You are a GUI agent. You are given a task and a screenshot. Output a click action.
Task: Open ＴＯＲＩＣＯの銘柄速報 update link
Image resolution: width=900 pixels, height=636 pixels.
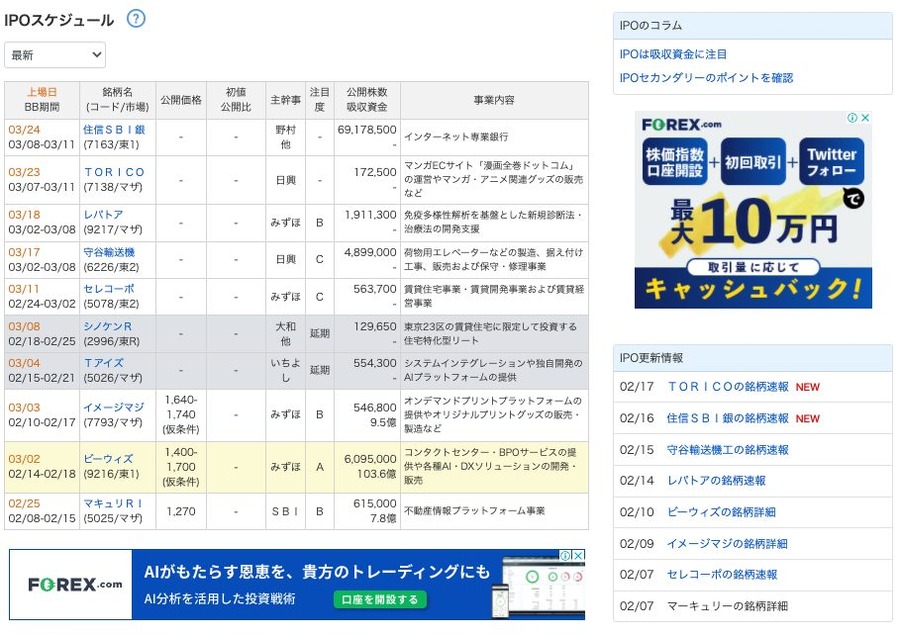tap(728, 387)
